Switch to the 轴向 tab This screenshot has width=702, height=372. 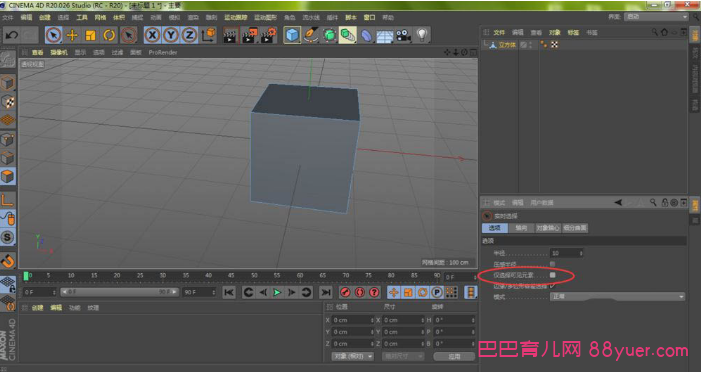click(521, 228)
